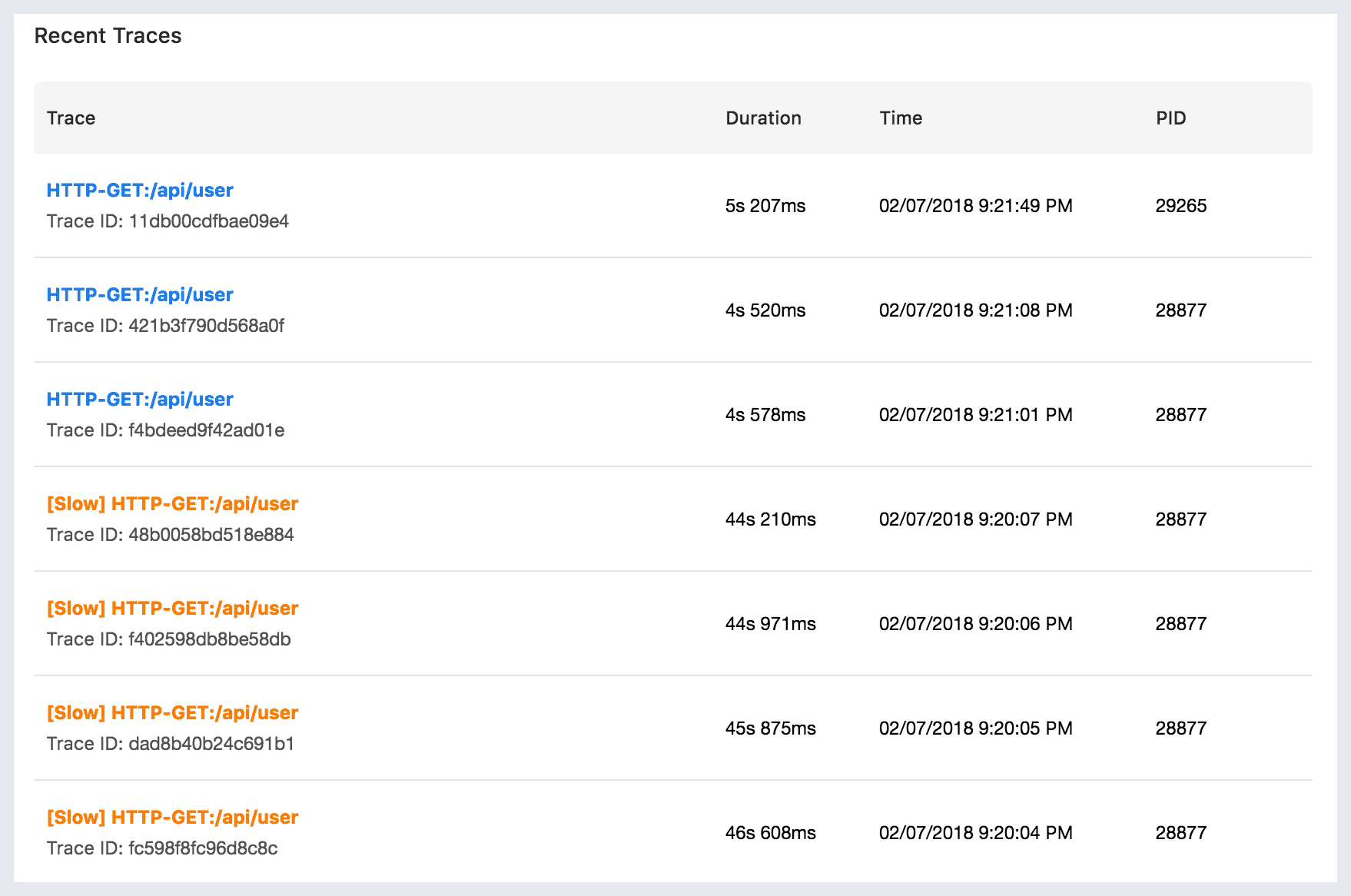
Task: Open trace link with ID 11db00cdfbae09e4
Action: [140, 191]
